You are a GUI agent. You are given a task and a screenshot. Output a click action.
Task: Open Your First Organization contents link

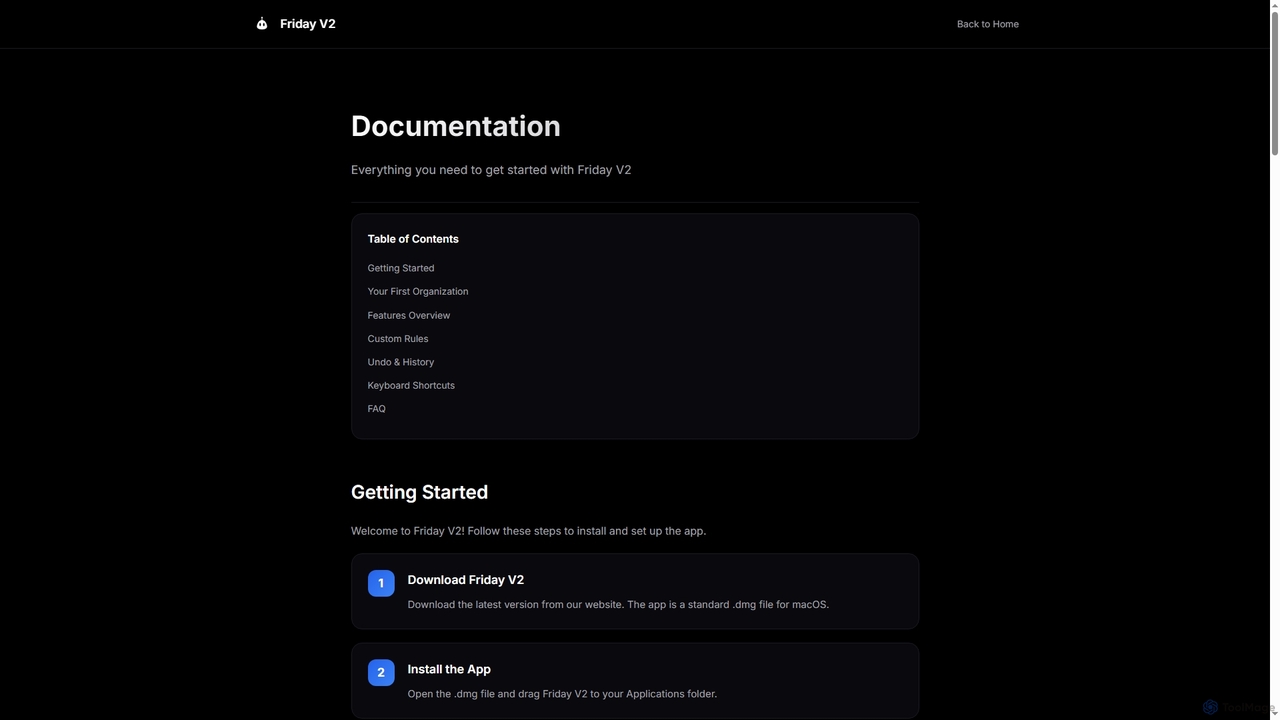pos(417,291)
